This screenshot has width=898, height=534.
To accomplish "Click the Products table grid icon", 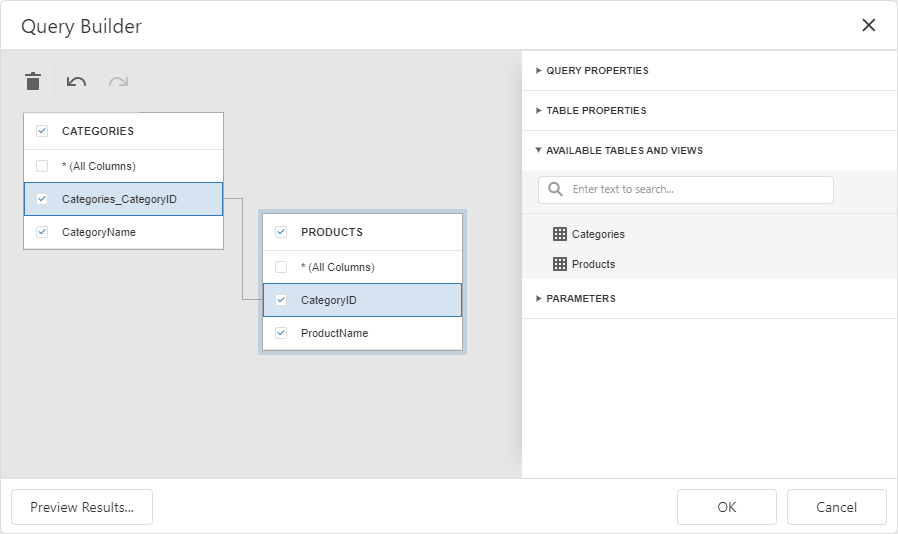I will [x=560, y=264].
